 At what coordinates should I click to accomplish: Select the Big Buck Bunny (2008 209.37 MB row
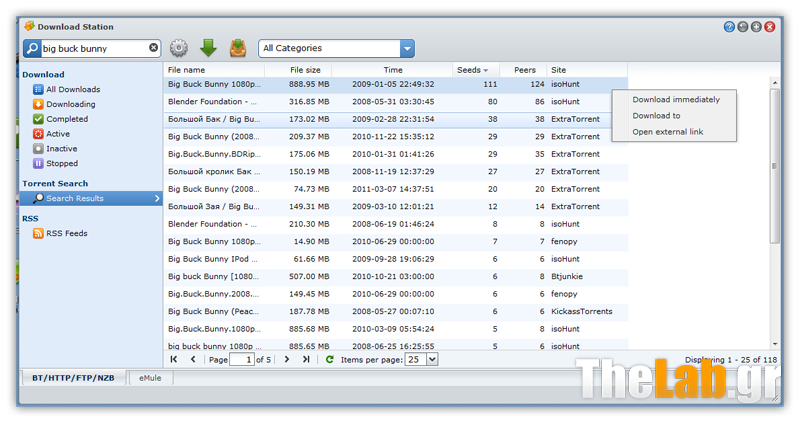point(396,136)
